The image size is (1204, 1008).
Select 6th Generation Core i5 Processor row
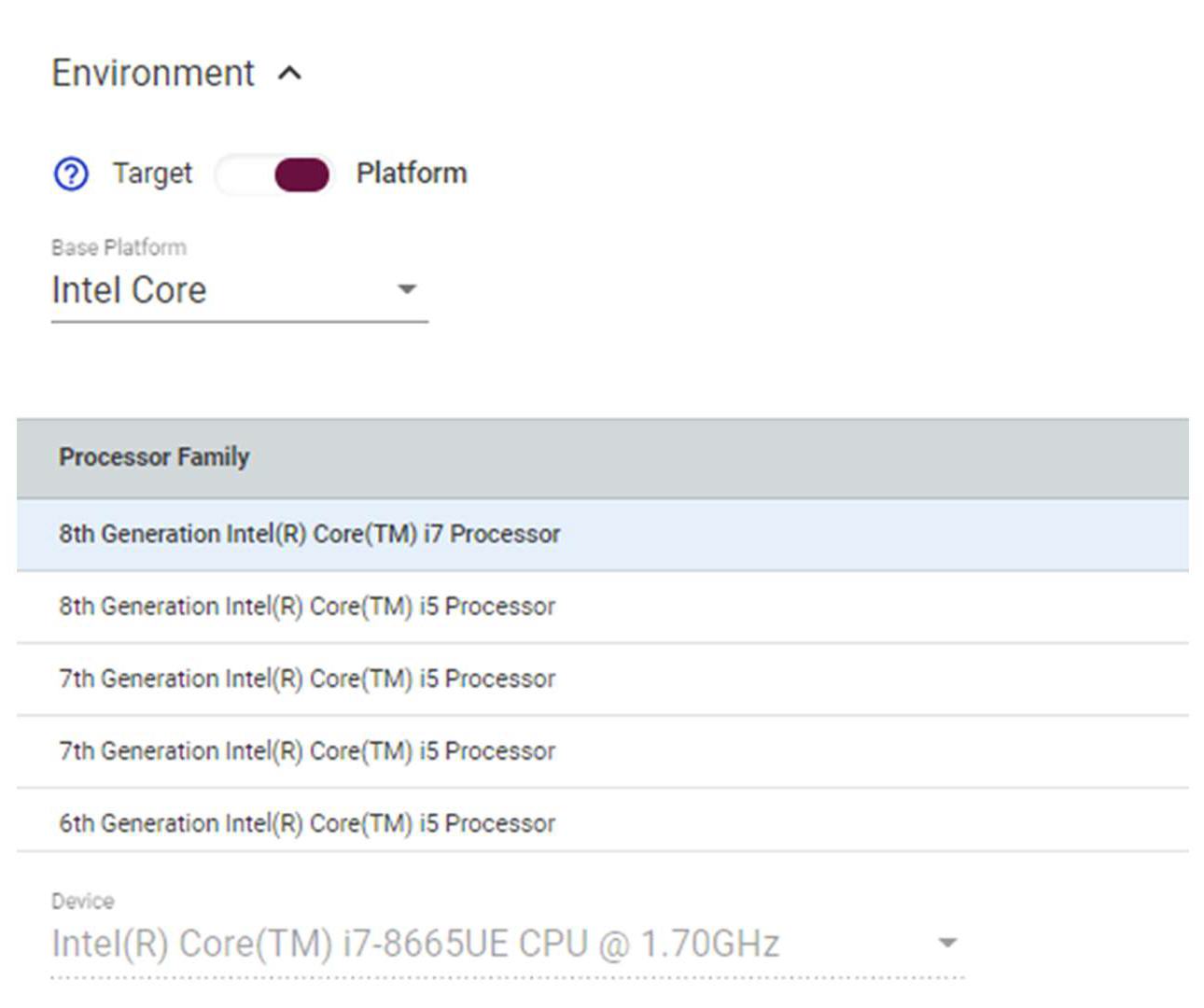pos(307,823)
